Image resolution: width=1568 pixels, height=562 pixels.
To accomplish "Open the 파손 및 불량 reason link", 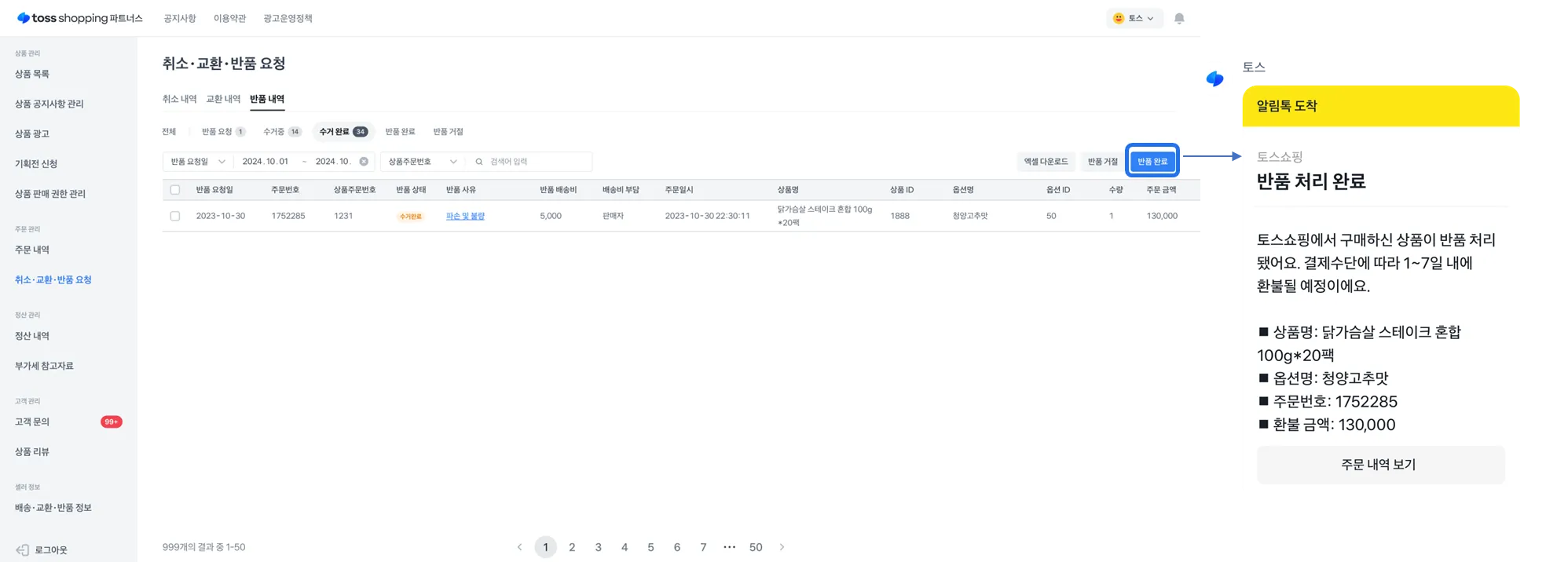I will (465, 216).
